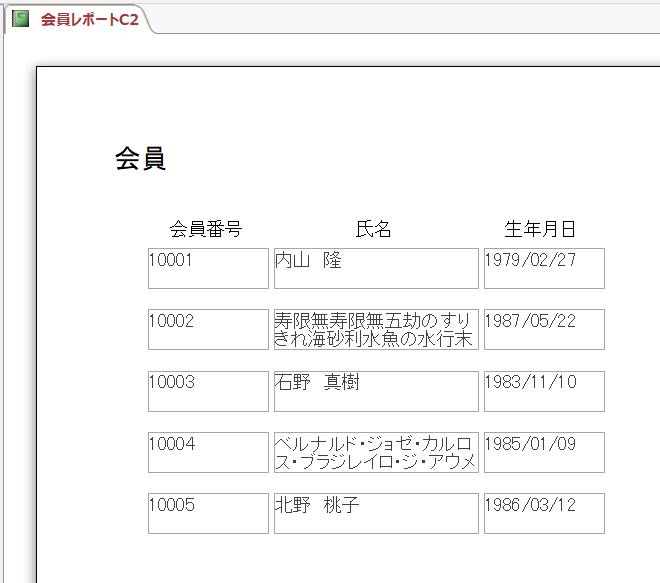Click the 会員 report title

click(140, 159)
